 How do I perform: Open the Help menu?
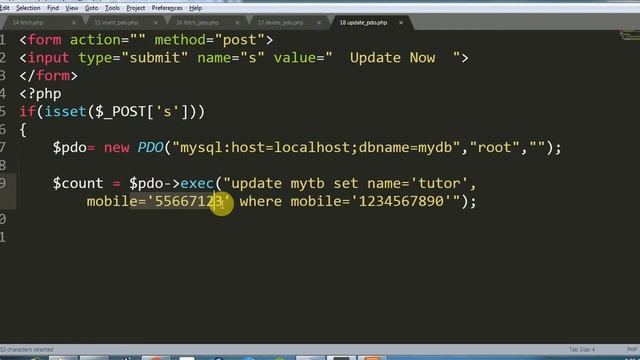(x=196, y=8)
